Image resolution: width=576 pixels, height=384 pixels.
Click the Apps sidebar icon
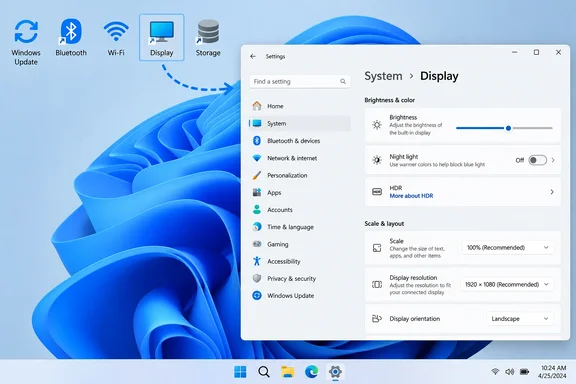point(257,192)
